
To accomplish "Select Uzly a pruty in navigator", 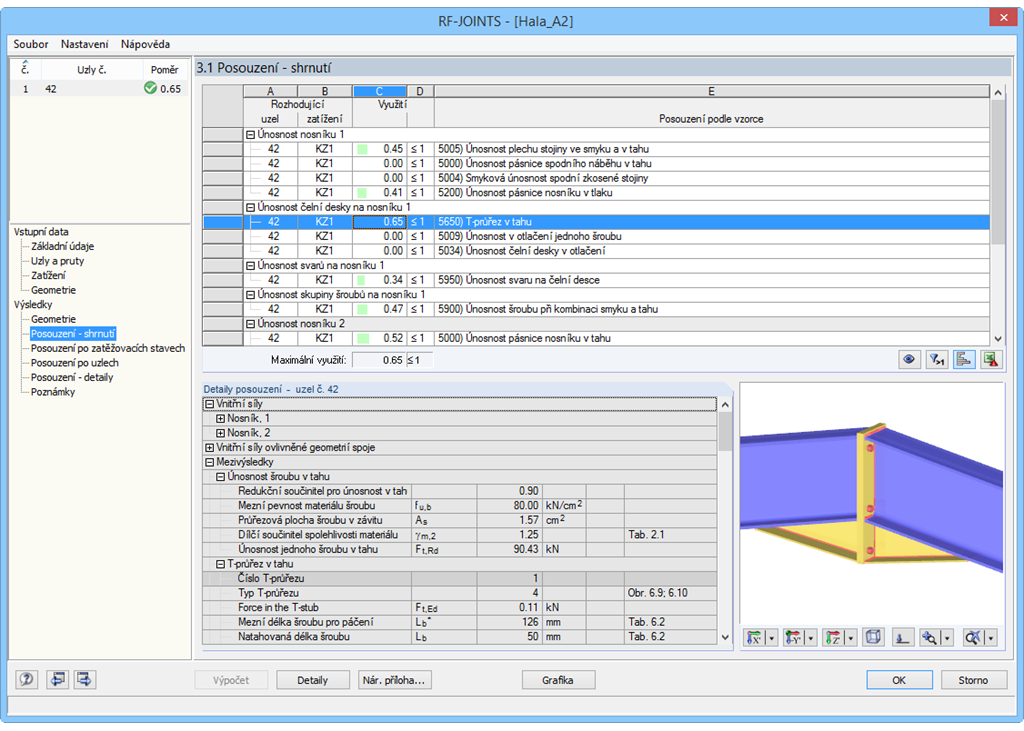I will [x=57, y=261].
